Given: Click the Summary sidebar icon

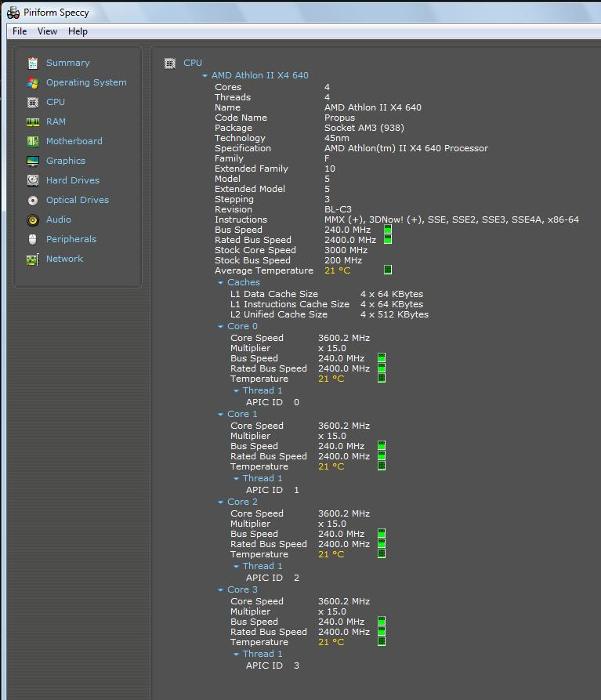Looking at the screenshot, I should (x=33, y=63).
